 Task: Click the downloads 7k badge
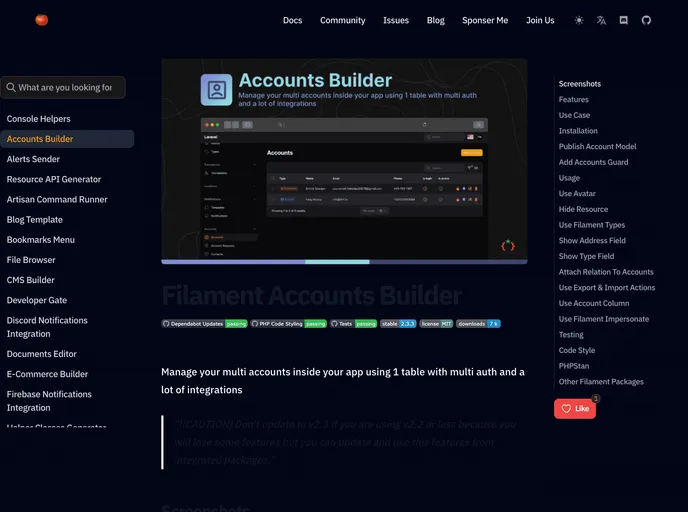pyautogui.click(x=478, y=324)
